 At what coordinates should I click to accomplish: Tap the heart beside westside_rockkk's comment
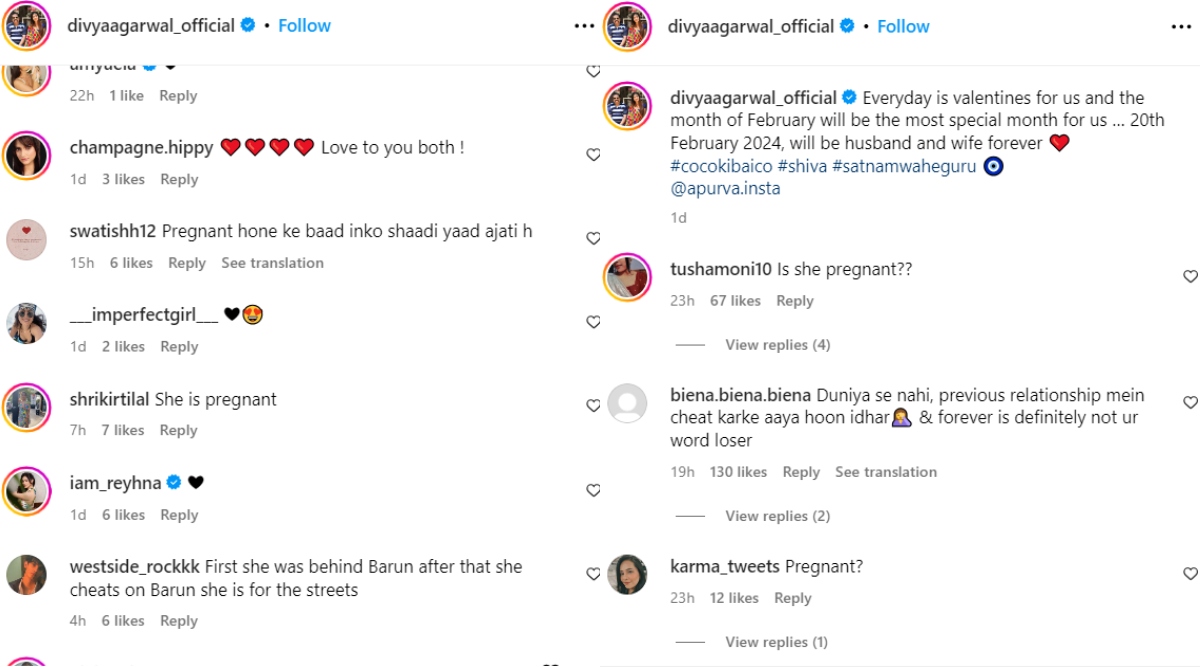593,574
